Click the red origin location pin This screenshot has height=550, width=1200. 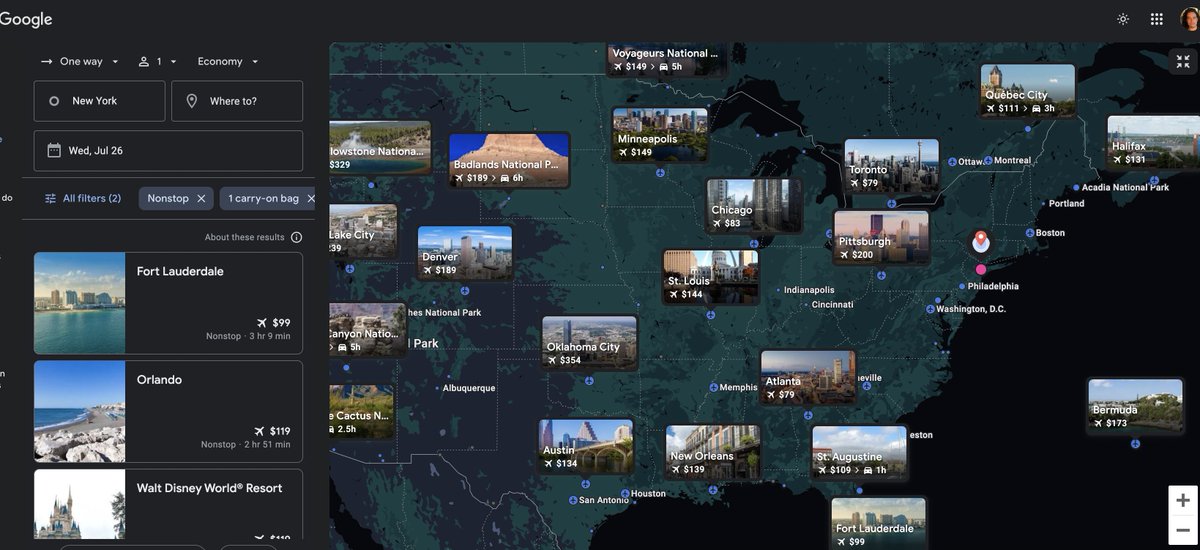click(981, 242)
